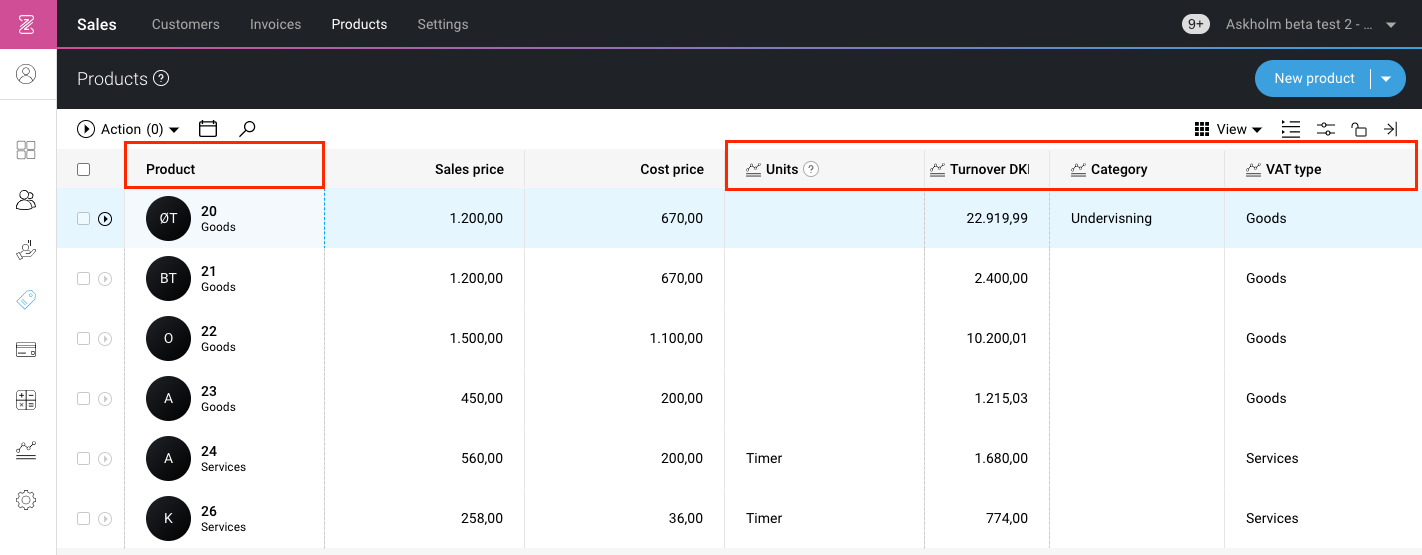Open the settings gear icon in sidebar
This screenshot has width=1422, height=555.
[x=27, y=500]
